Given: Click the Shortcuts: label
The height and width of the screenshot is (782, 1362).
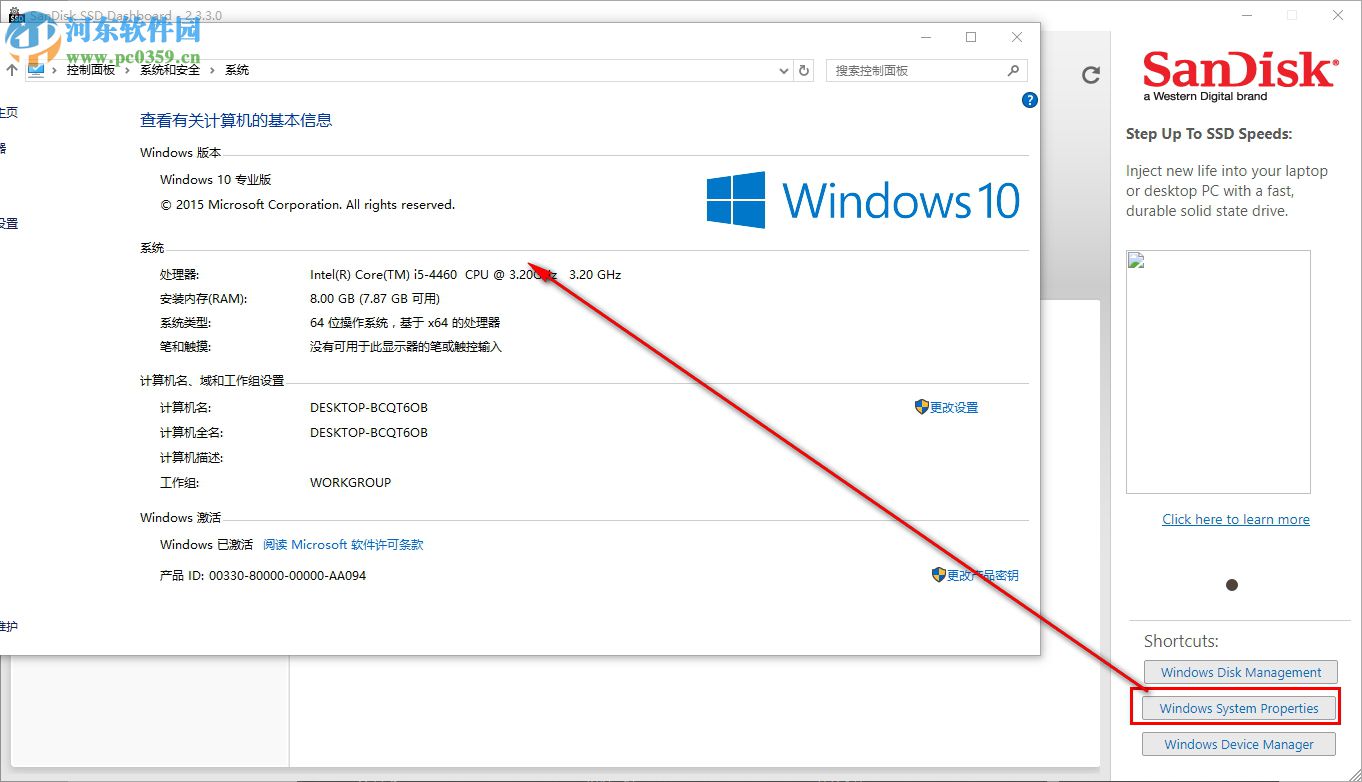Looking at the screenshot, I should tap(1181, 641).
